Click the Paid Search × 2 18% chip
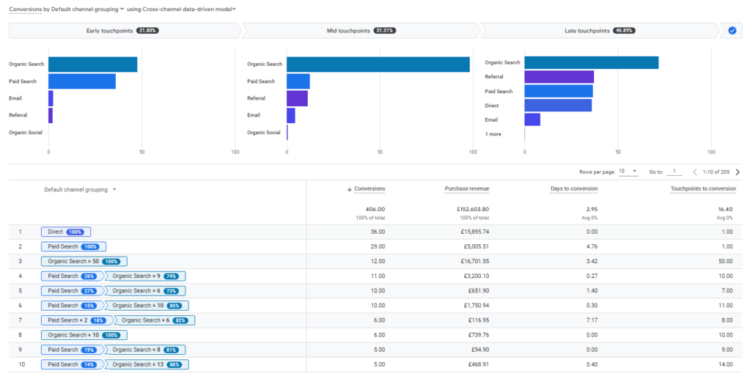Viewport: 750px width, 379px height. [x=77, y=321]
